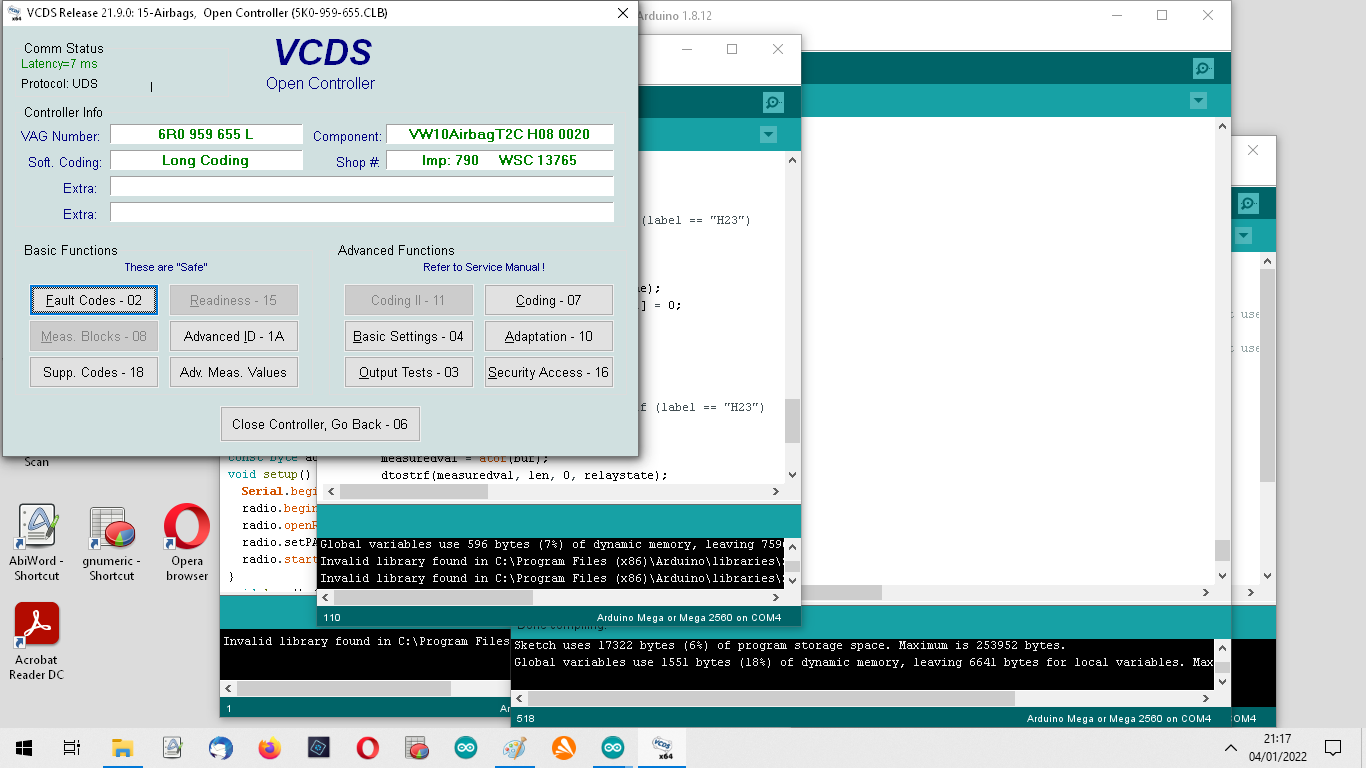Image resolution: width=1366 pixels, height=768 pixels.
Task: Open Thunderbird from the taskbar
Action: 220,747
